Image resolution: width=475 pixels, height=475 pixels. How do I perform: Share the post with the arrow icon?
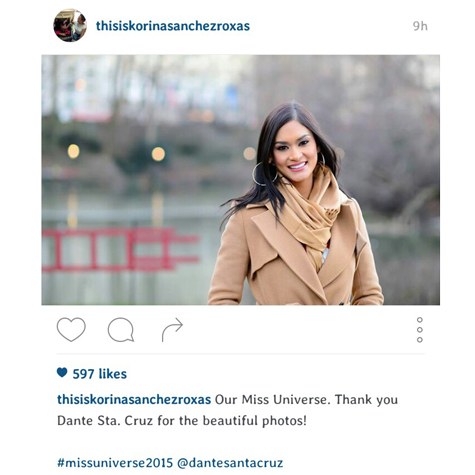coord(172,330)
